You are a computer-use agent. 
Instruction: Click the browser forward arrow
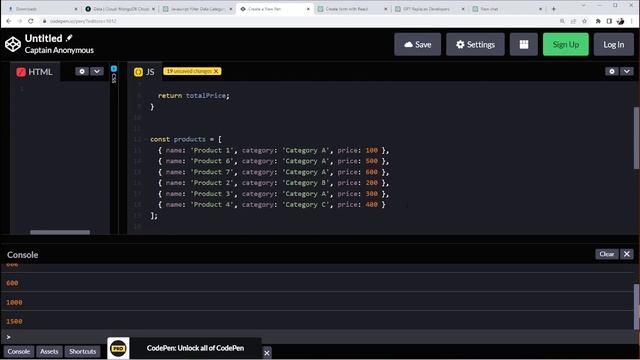point(20,21)
